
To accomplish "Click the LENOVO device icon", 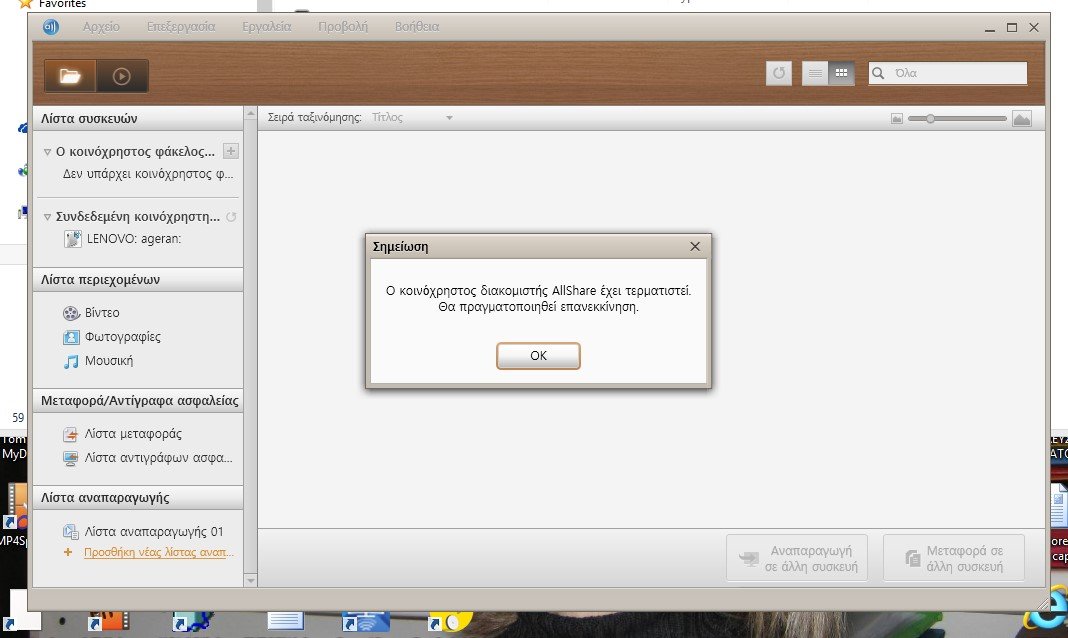I will (73, 239).
